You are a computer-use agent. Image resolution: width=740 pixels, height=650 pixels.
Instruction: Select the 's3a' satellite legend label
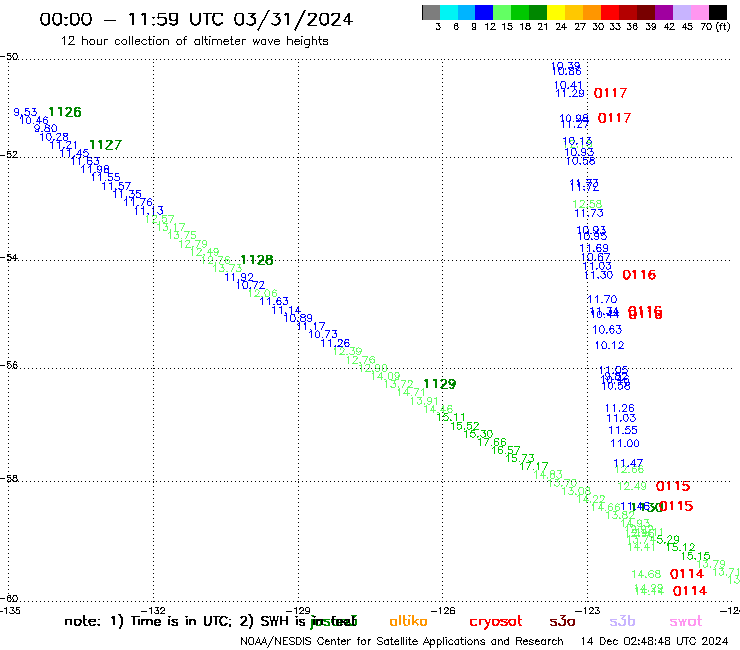pyautogui.click(x=562, y=621)
